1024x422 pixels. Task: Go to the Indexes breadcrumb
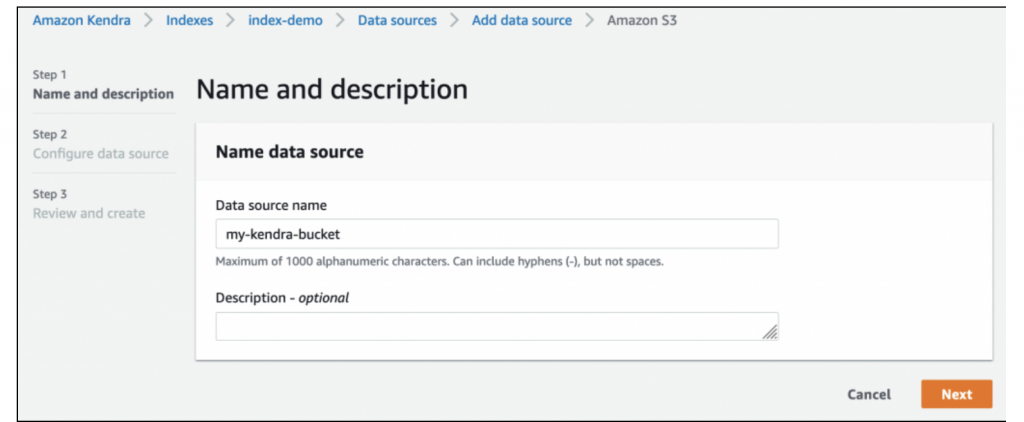point(189,20)
